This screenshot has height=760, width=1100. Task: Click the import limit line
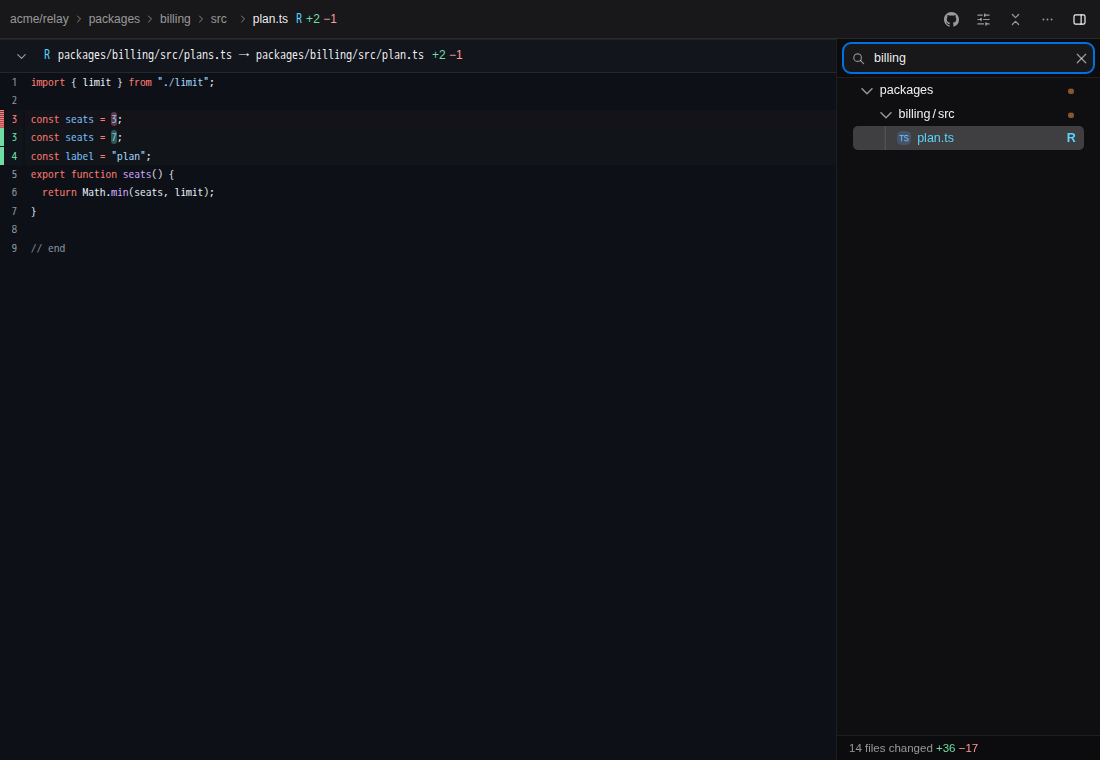click(418, 82)
